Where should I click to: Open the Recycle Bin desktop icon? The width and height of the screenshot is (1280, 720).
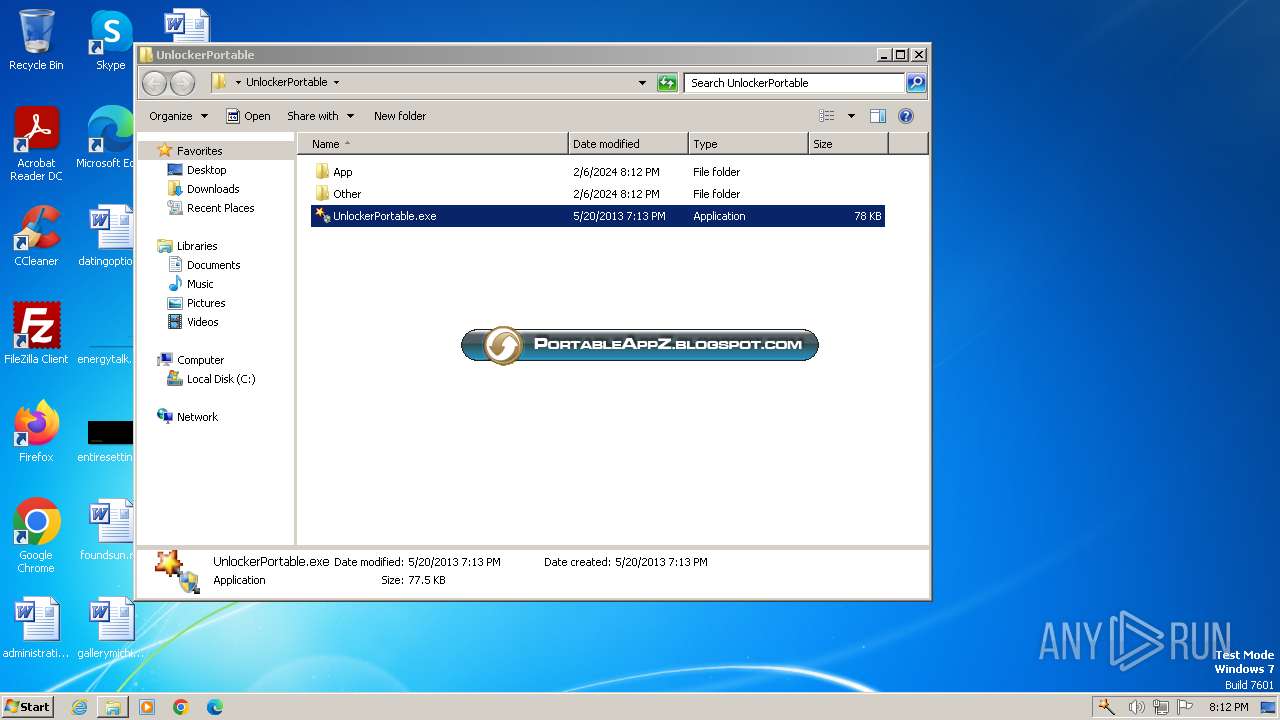click(36, 40)
